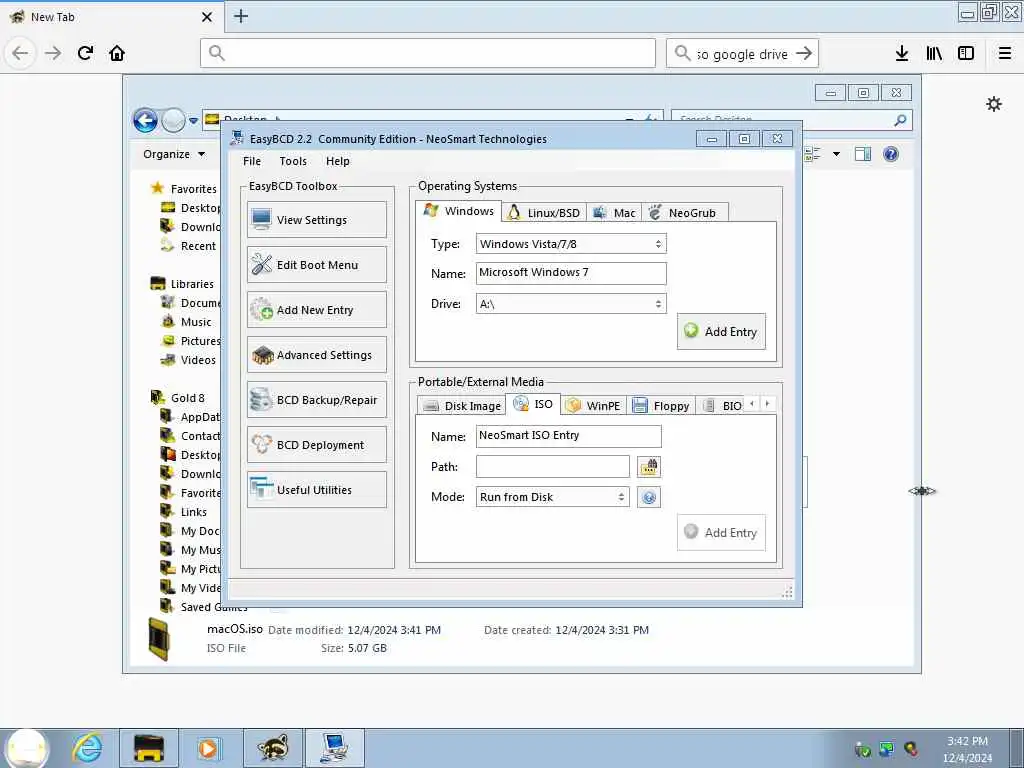The width and height of the screenshot is (1024, 768).
Task: Open View Settings in EasyBCD Toolbox
Action: pos(317,219)
